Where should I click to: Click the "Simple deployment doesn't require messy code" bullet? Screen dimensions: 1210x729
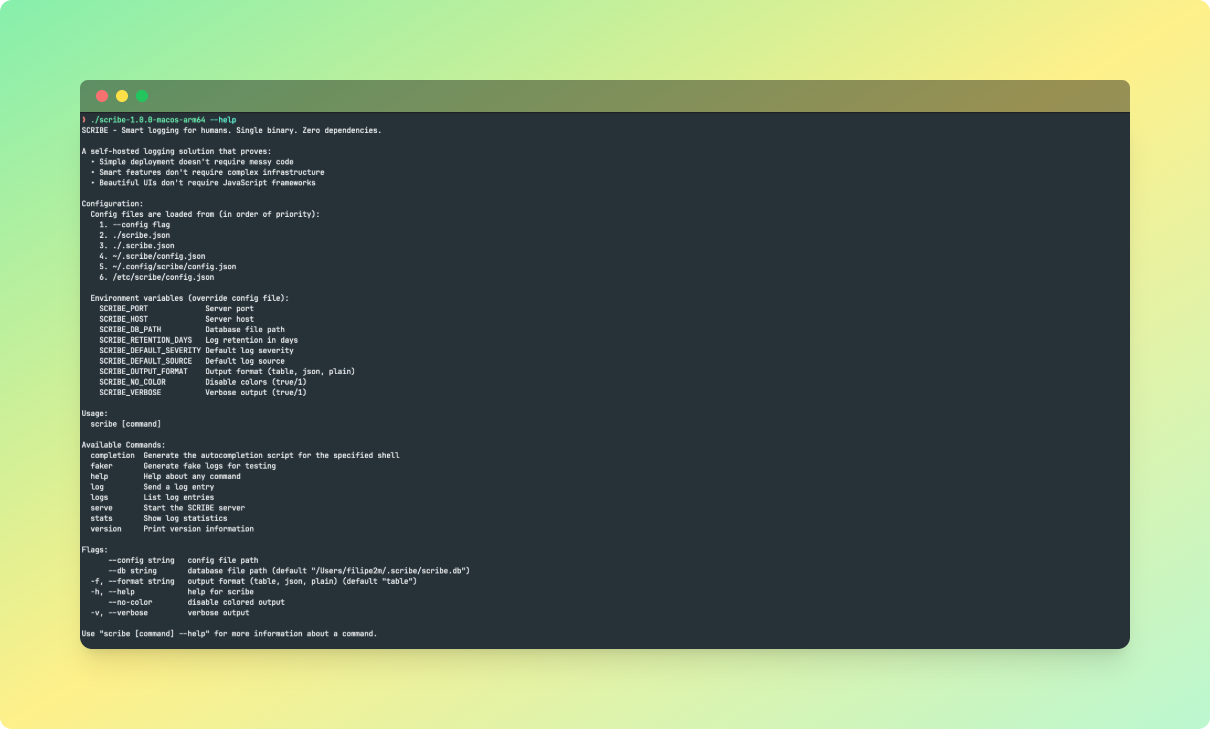(192, 161)
